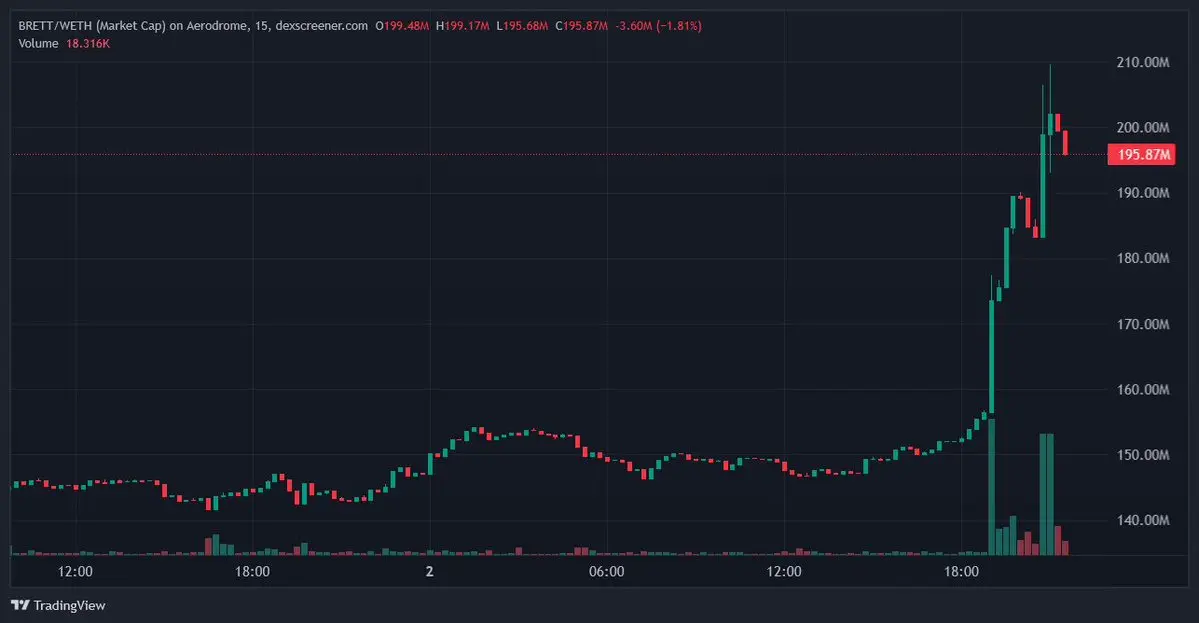Click the TradingView logo
The image size is (1199, 623).
tap(20, 605)
